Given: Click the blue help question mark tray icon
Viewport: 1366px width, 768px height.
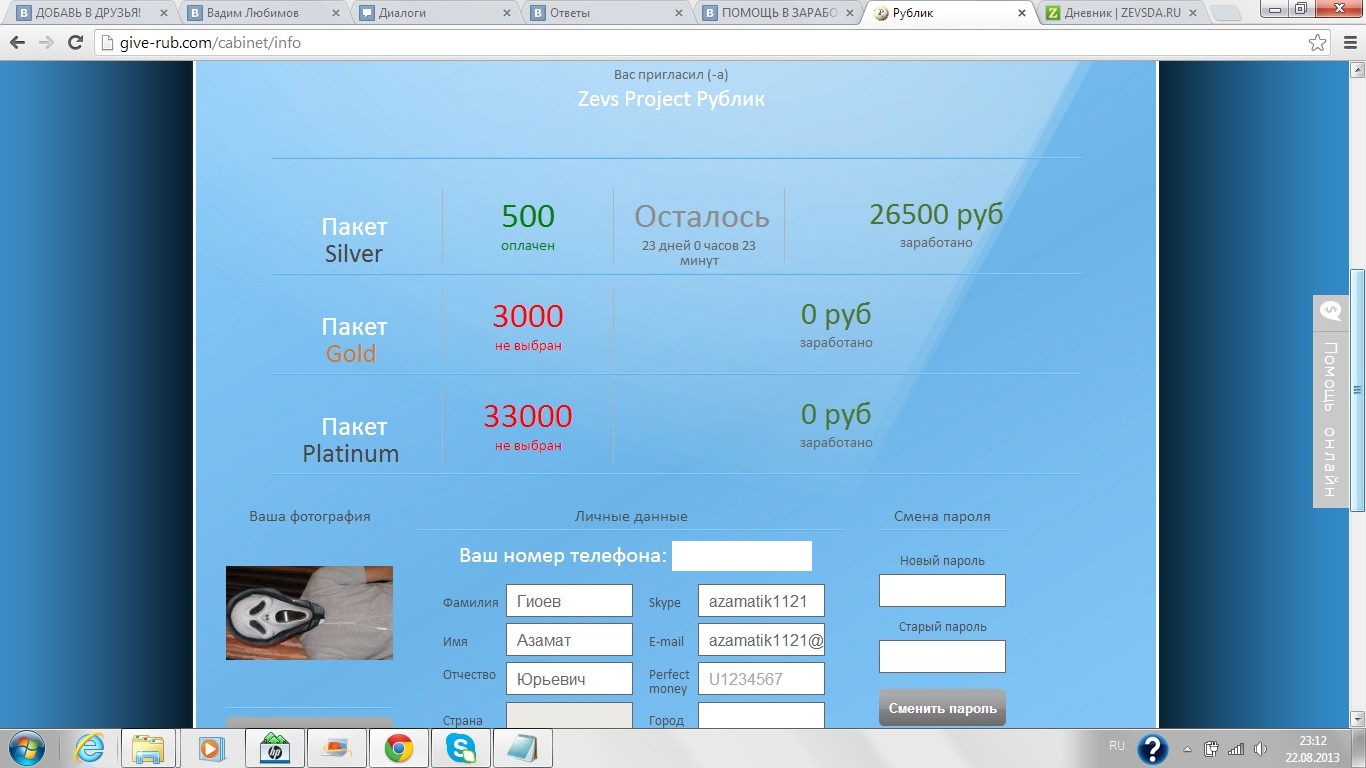Looking at the screenshot, I should pyautogui.click(x=1152, y=748).
